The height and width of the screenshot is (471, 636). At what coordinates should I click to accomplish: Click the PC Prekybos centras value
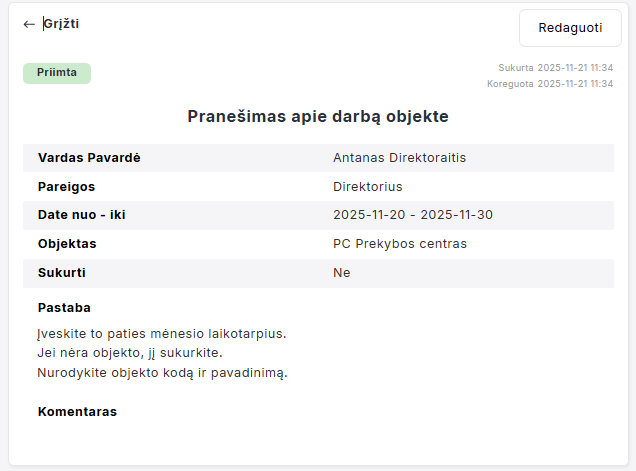tap(399, 244)
